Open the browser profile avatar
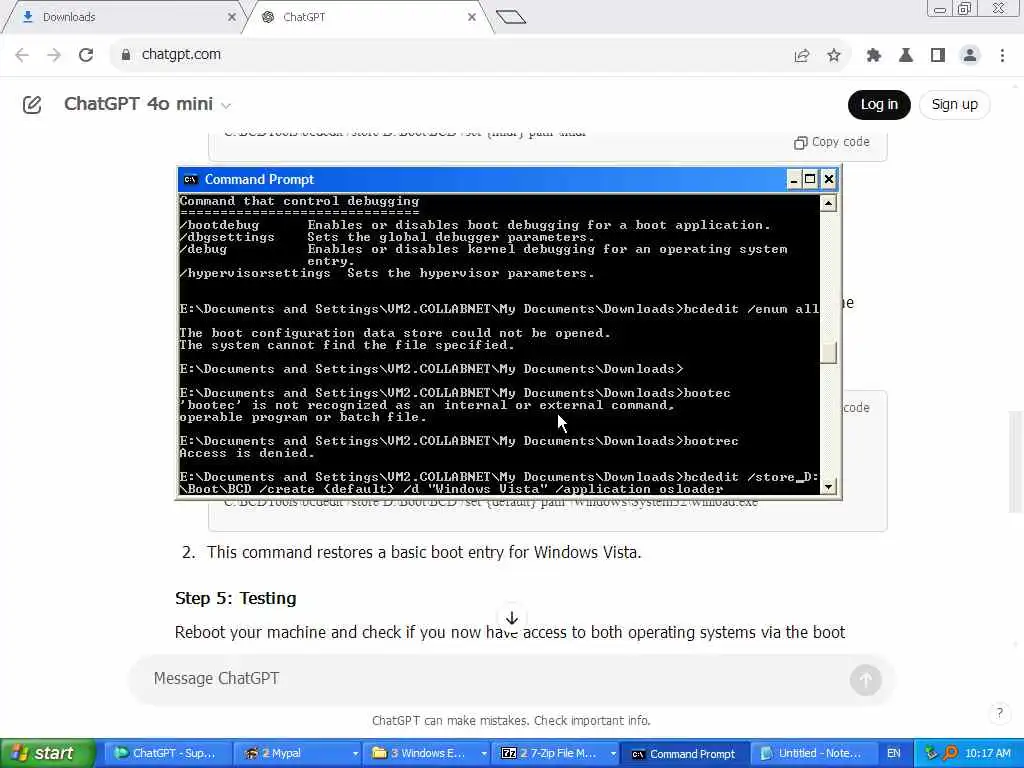 coord(970,56)
